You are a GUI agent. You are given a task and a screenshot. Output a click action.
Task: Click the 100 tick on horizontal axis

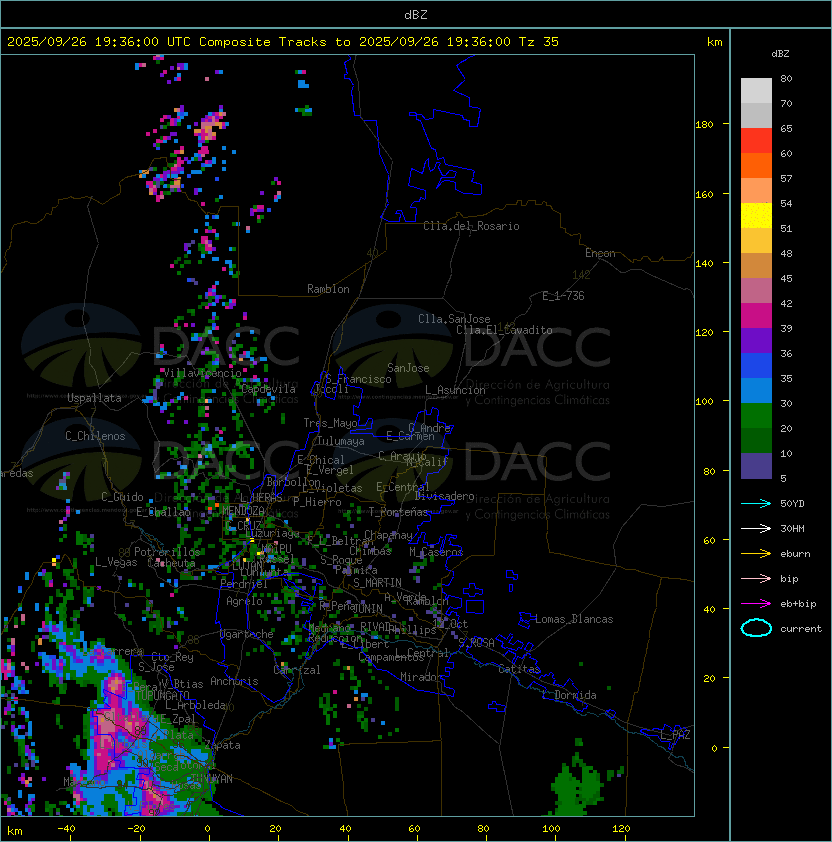[551, 828]
